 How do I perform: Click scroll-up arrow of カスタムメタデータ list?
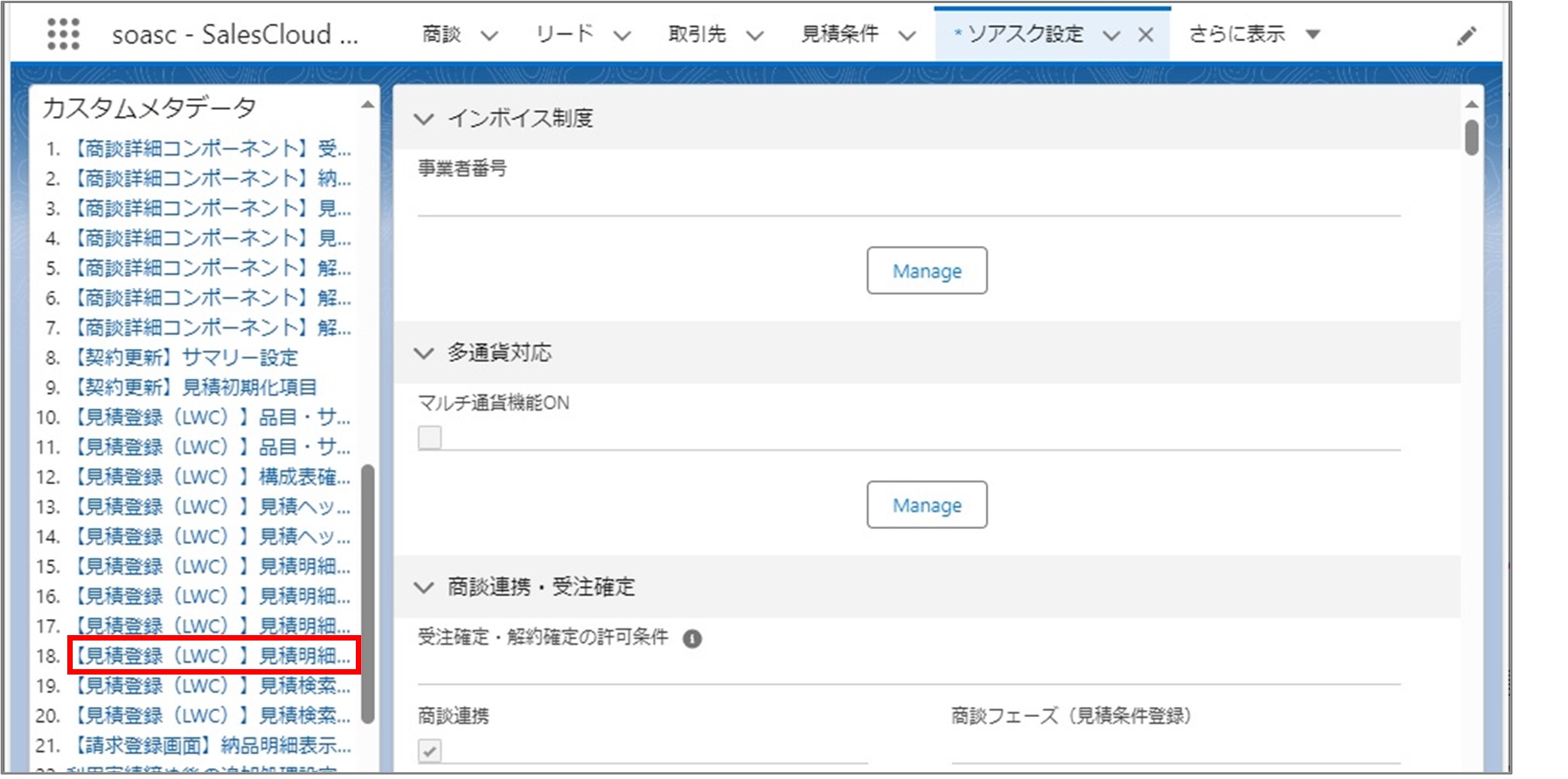tap(368, 104)
